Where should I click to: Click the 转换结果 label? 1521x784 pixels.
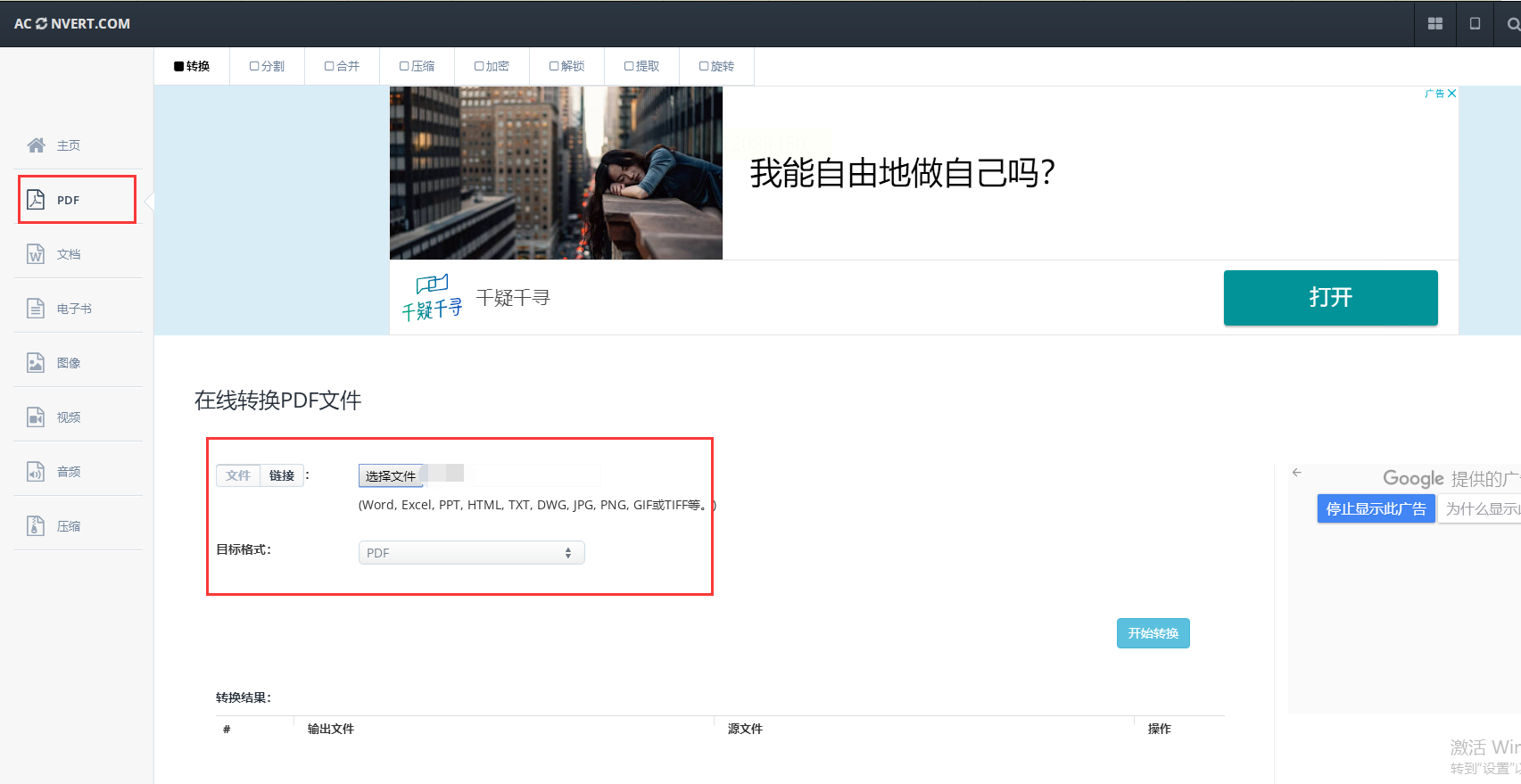pyautogui.click(x=244, y=697)
